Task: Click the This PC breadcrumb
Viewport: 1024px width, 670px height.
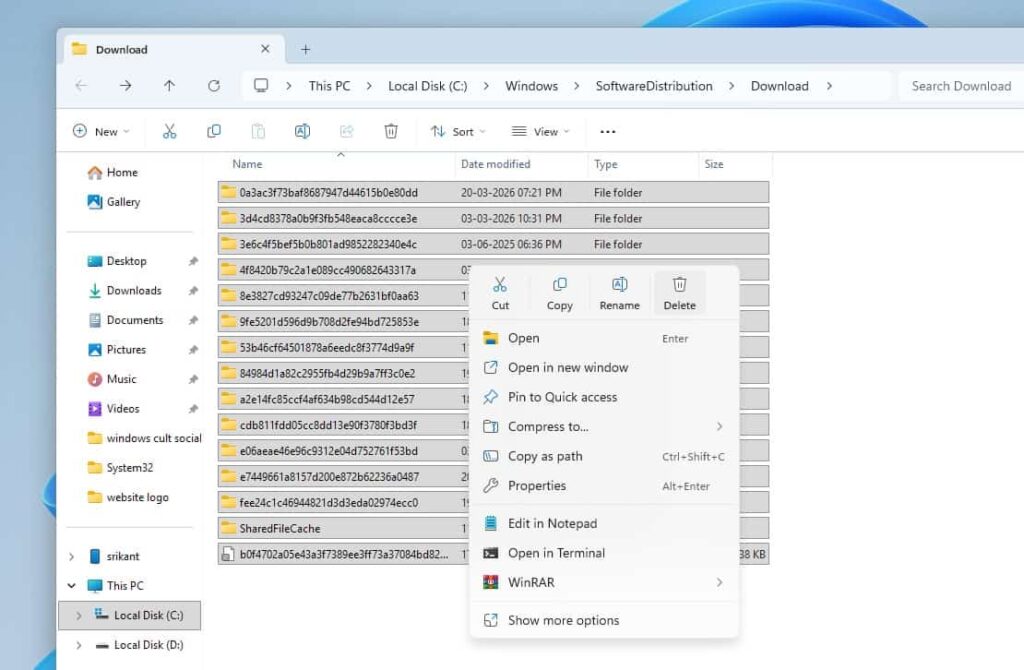Action: 329,86
